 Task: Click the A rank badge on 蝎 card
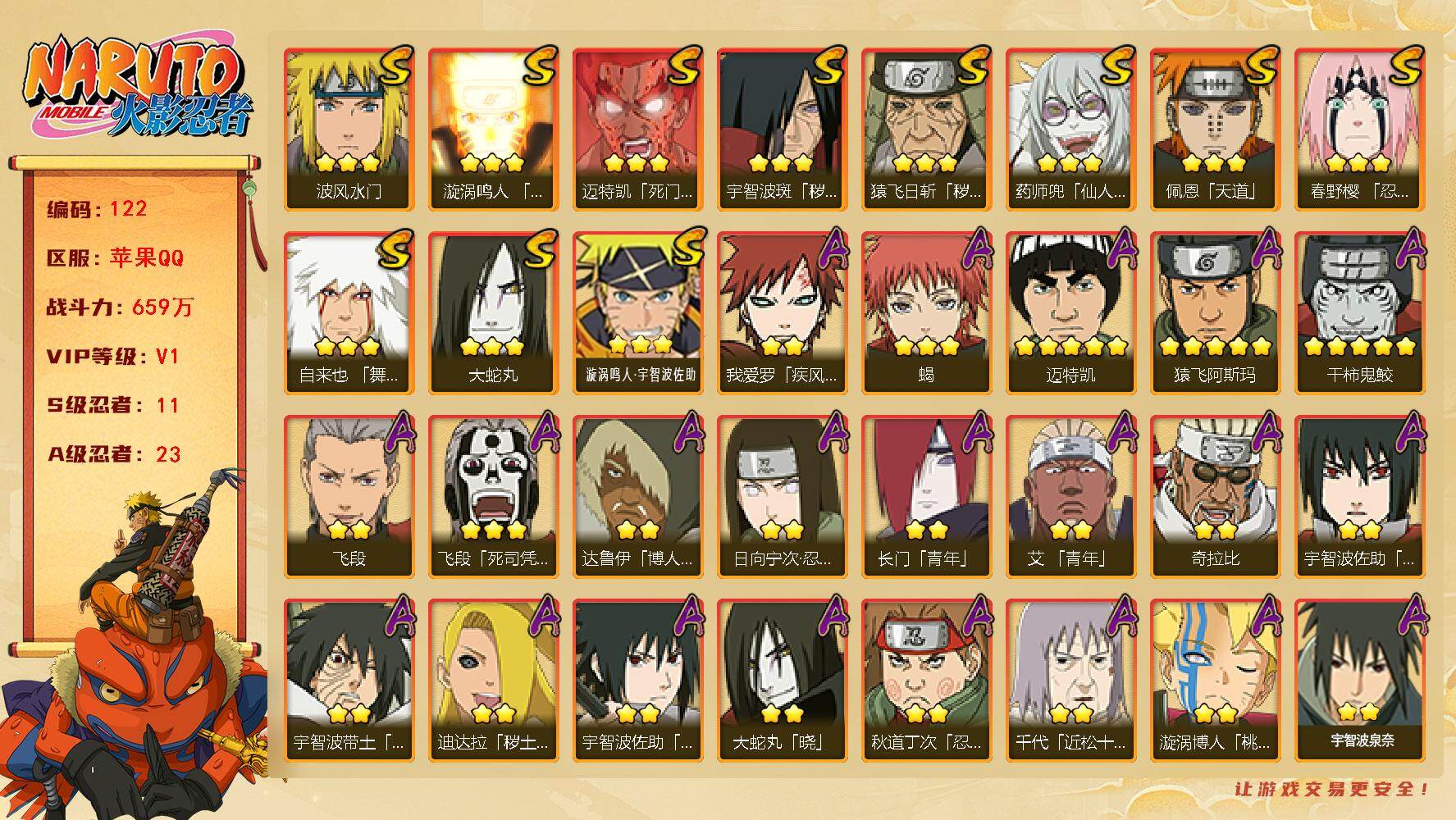[x=974, y=249]
